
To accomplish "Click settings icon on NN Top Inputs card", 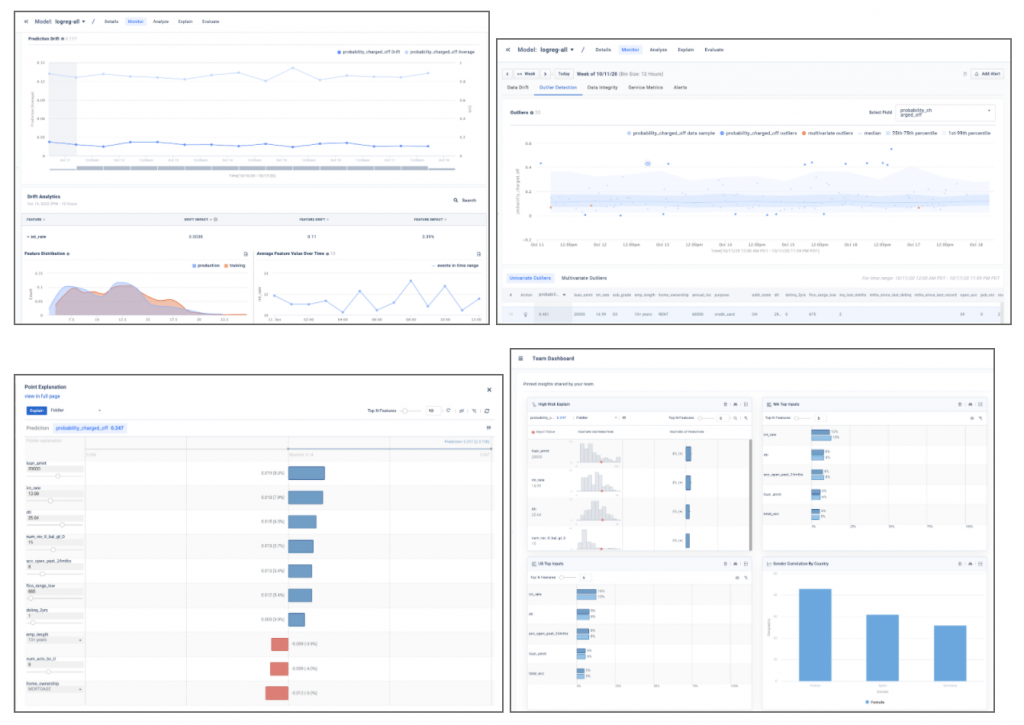I will (x=972, y=418).
